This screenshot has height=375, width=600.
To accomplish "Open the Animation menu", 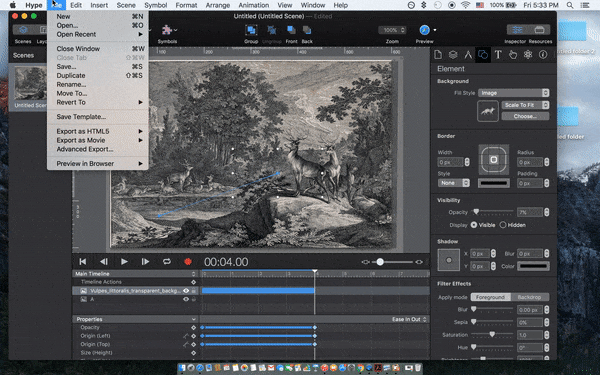I will [253, 5].
